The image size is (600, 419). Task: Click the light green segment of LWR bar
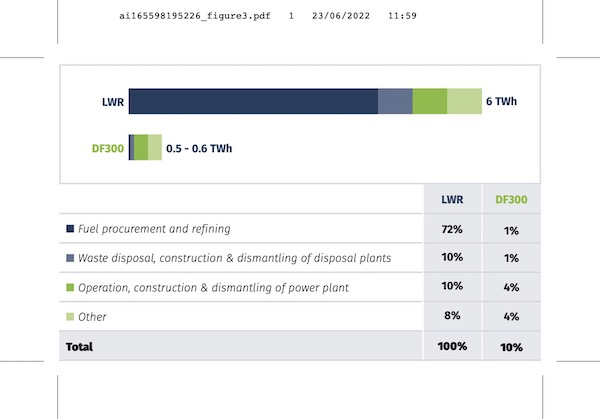pos(463,101)
